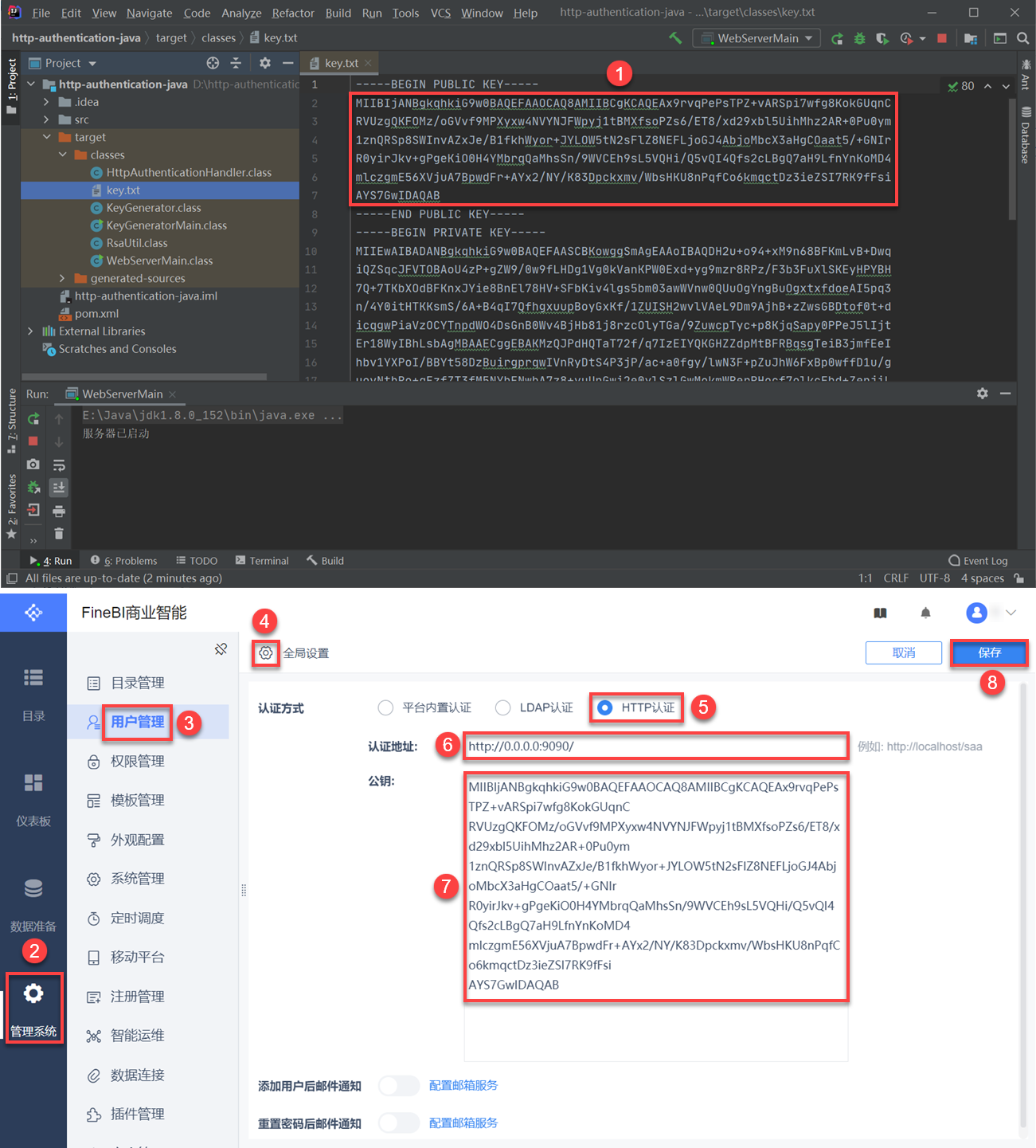Open the File menu
This screenshot has width=1036, height=1148.
tap(41, 13)
